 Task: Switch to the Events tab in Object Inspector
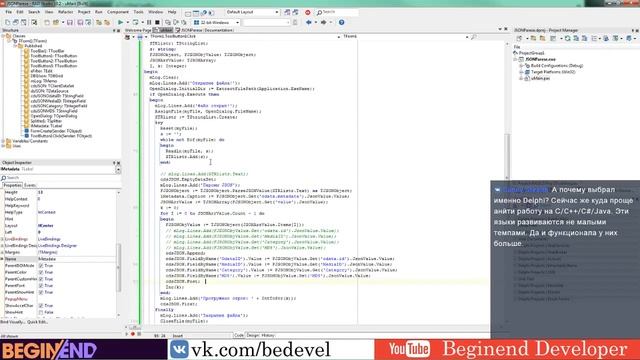click(30, 185)
